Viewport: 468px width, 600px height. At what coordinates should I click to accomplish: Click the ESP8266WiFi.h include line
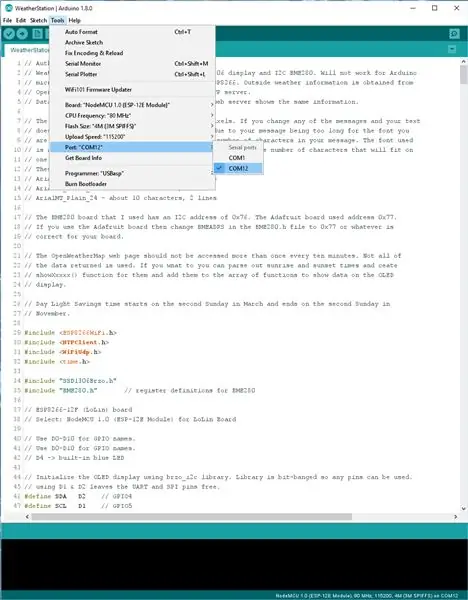(x=70, y=333)
